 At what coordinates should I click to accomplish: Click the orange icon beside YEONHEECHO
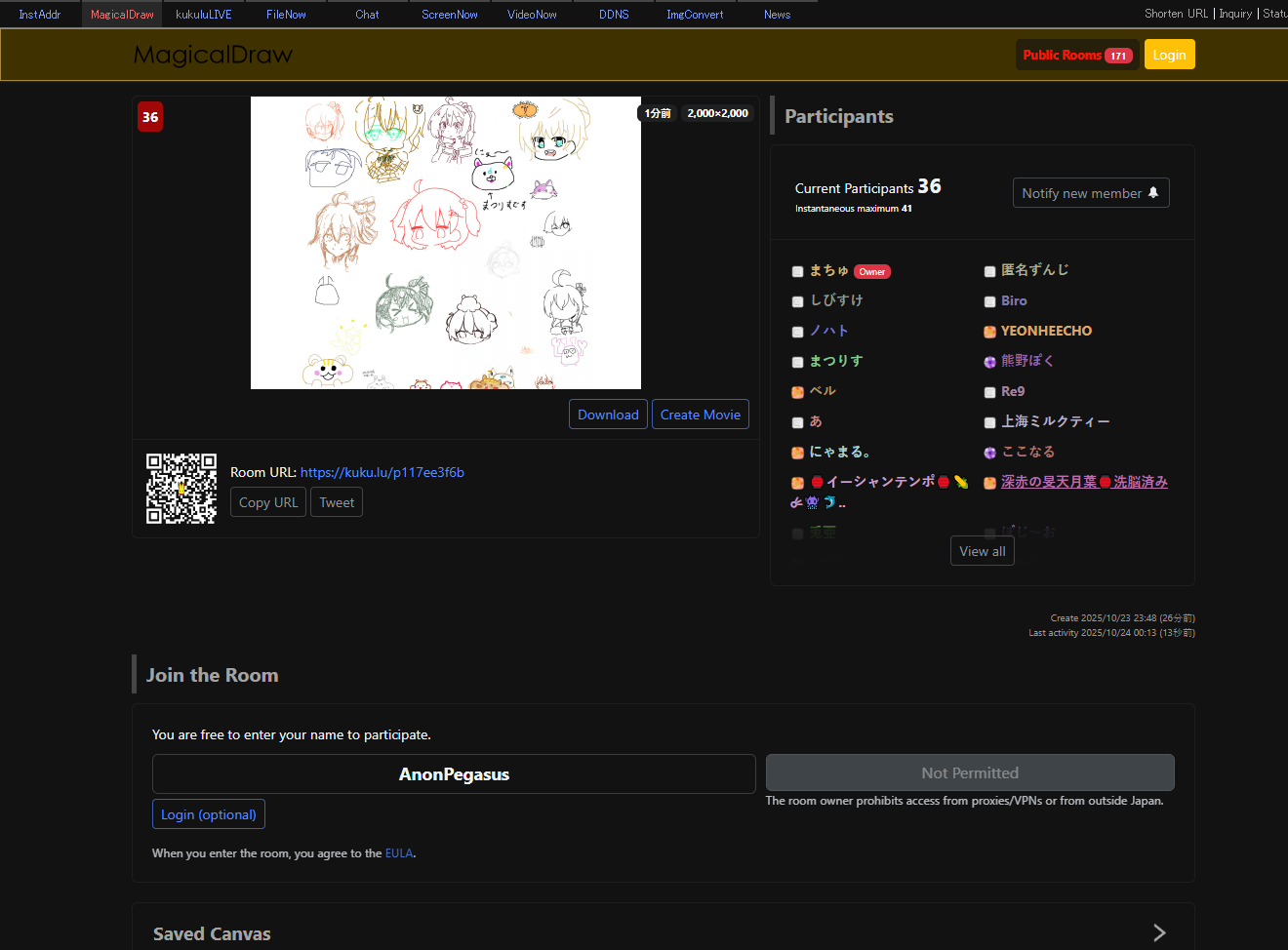990,333
